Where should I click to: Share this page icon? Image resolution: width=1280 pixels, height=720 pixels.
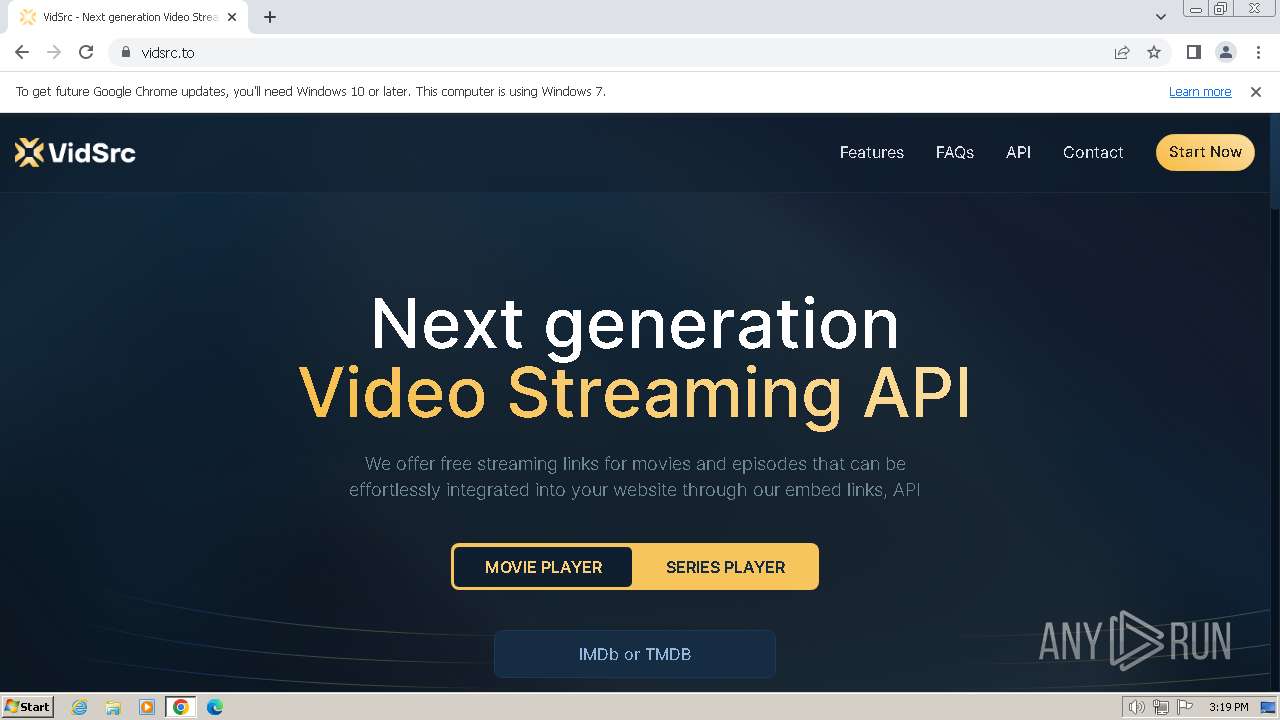pyautogui.click(x=1122, y=52)
